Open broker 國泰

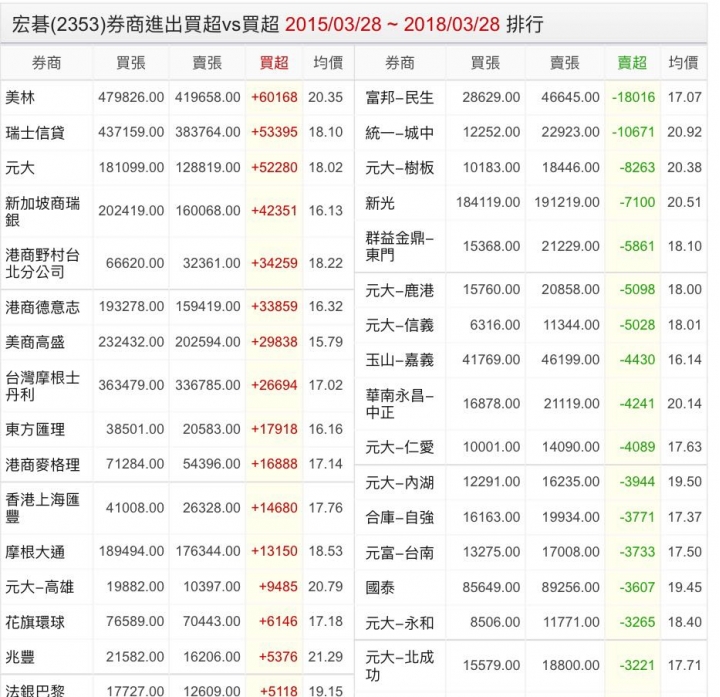(x=380, y=587)
